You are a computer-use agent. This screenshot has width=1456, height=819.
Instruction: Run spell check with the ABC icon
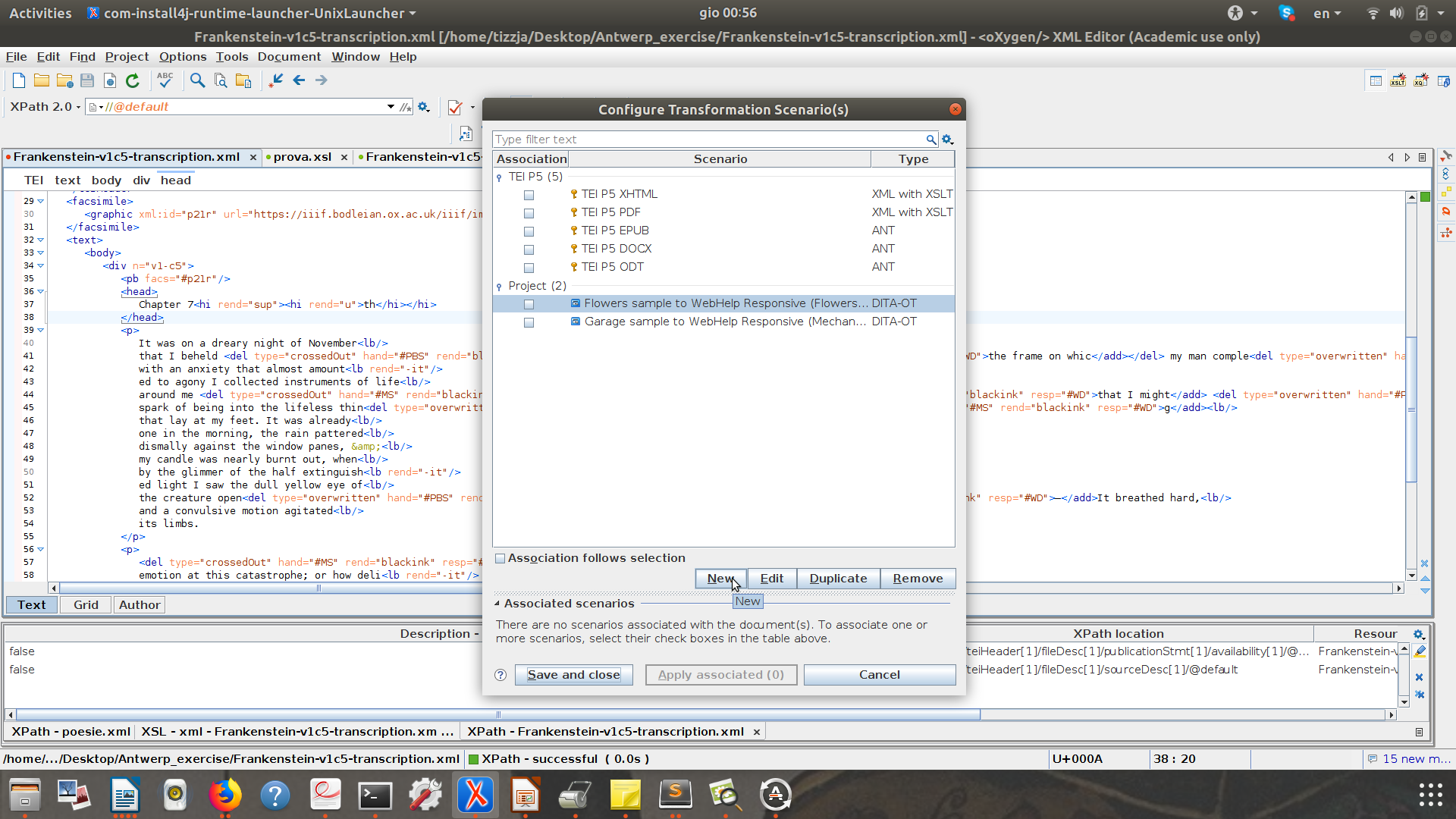165,80
